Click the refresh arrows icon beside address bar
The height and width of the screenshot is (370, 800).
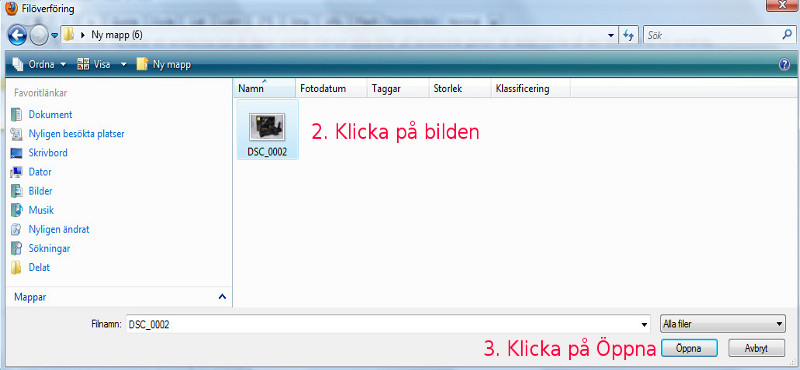[629, 35]
